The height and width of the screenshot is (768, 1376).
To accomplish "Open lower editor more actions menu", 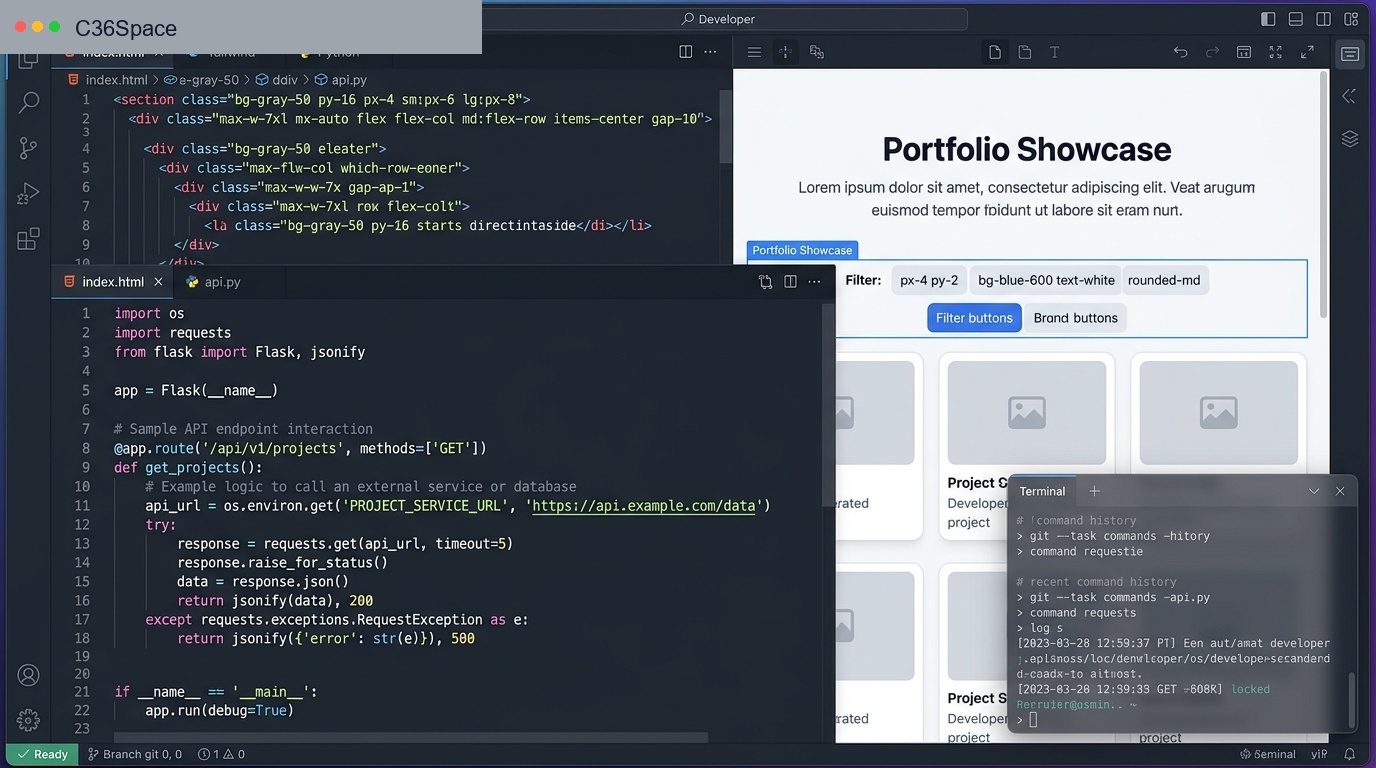I will tap(816, 282).
